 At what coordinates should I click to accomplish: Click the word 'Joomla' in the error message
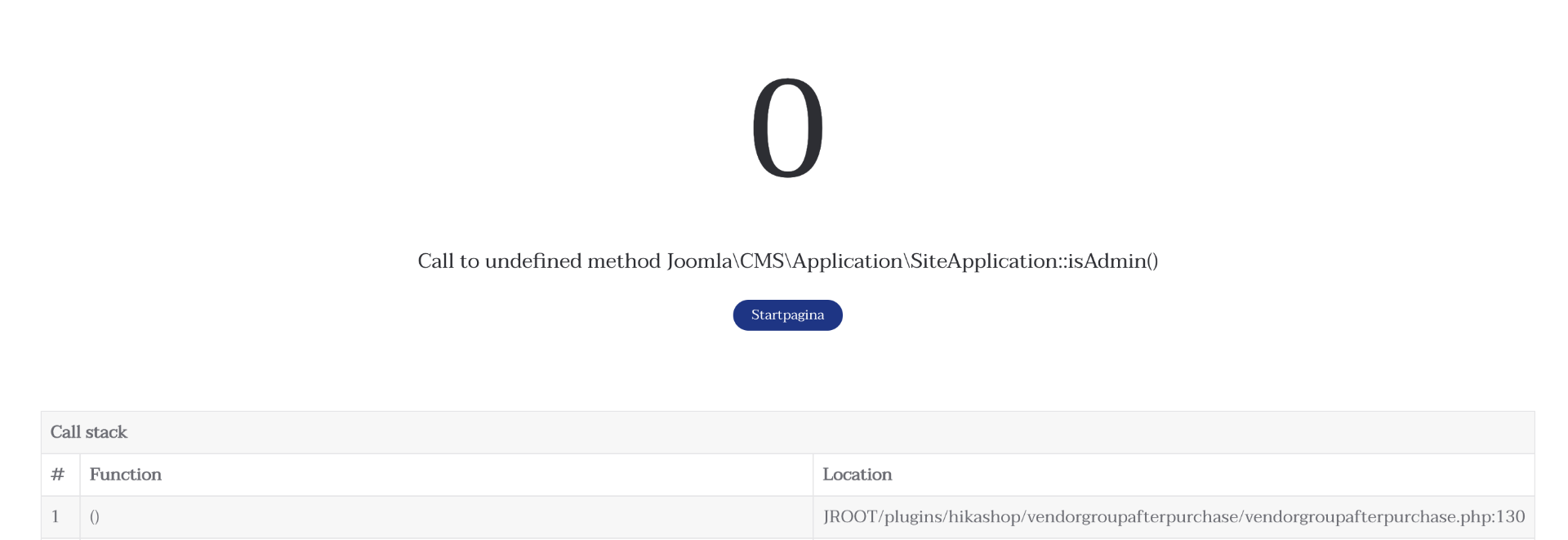pyautogui.click(x=699, y=261)
